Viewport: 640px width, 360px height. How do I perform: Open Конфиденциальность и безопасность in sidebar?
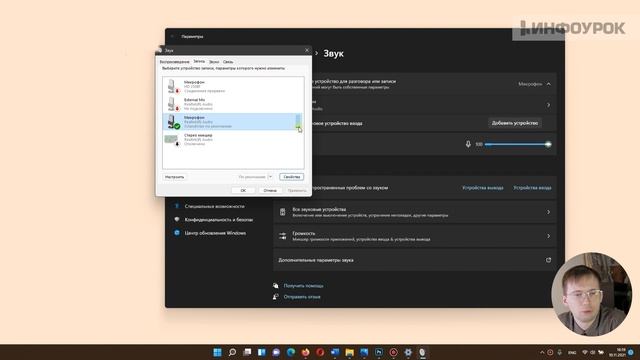coord(219,220)
